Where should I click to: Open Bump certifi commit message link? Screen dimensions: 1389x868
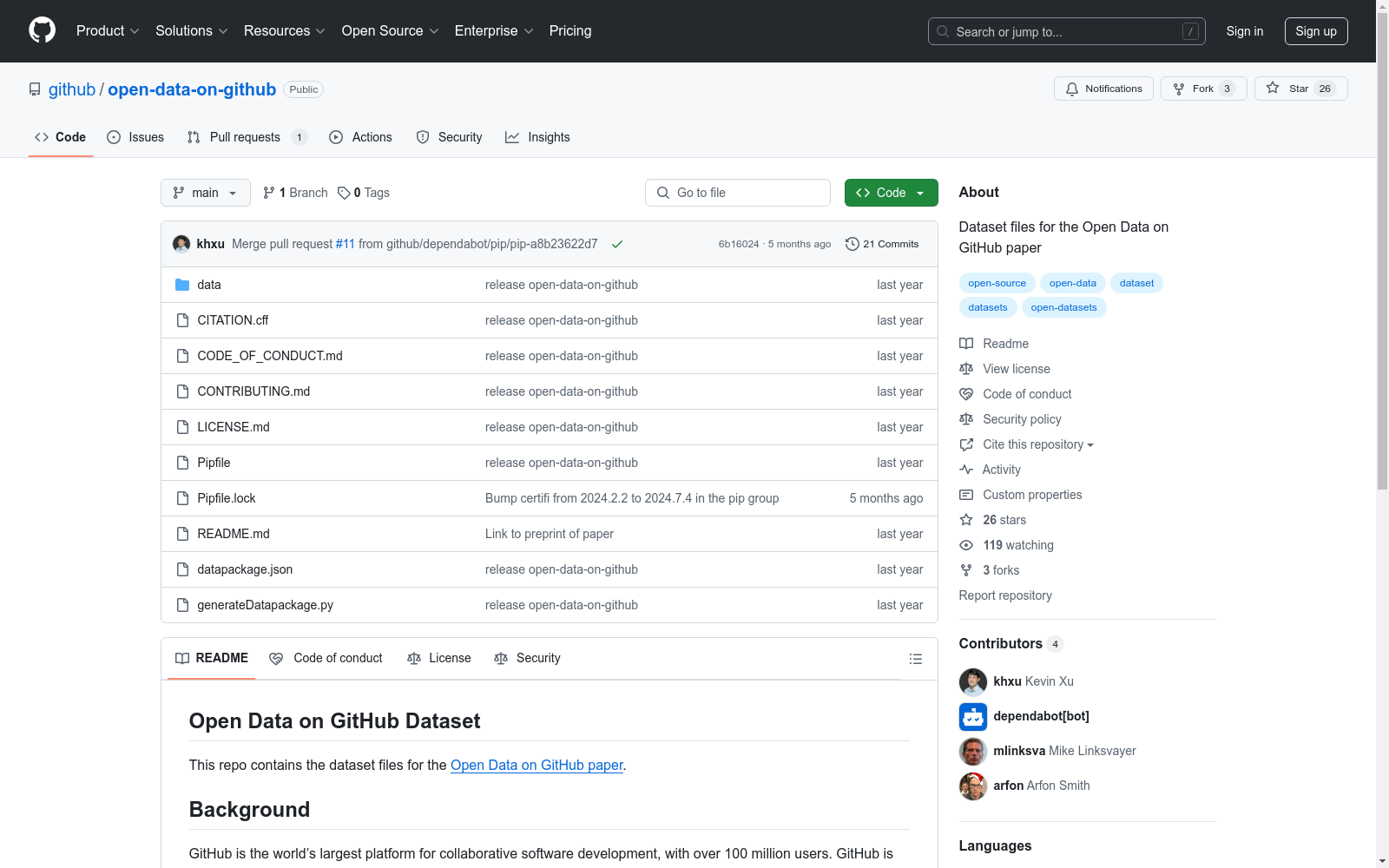click(632, 498)
